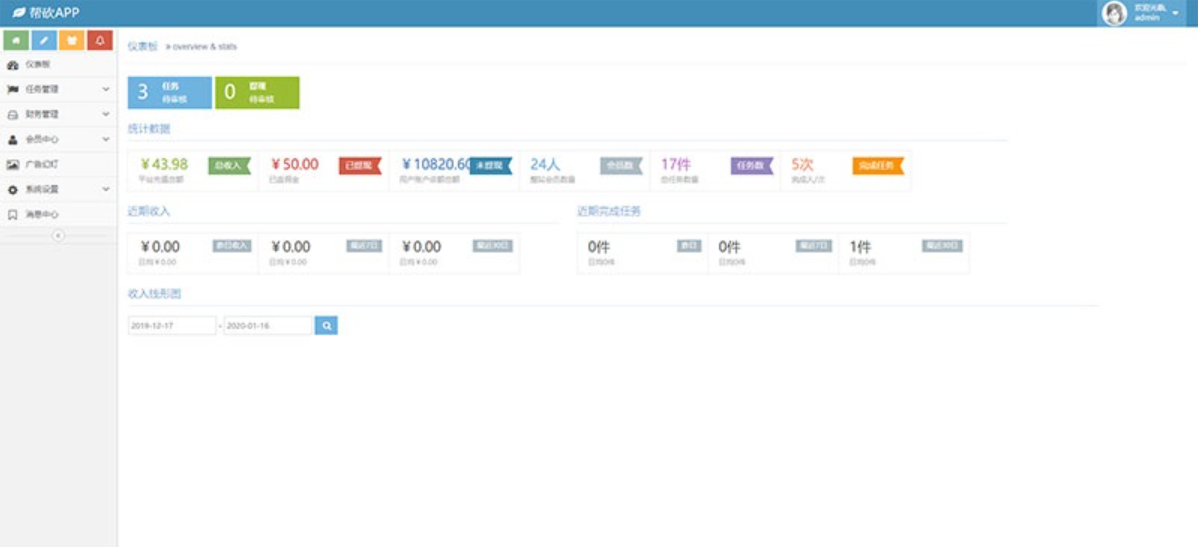The width and height of the screenshot is (1198, 547).
Task: Click the 收入线形图 section heading
Action: [154, 293]
